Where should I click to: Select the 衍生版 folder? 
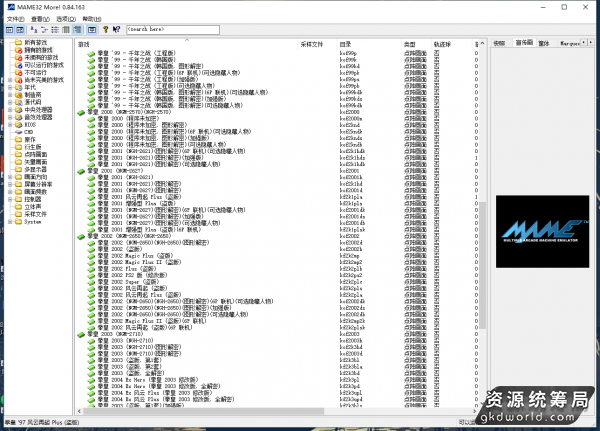click(33, 147)
